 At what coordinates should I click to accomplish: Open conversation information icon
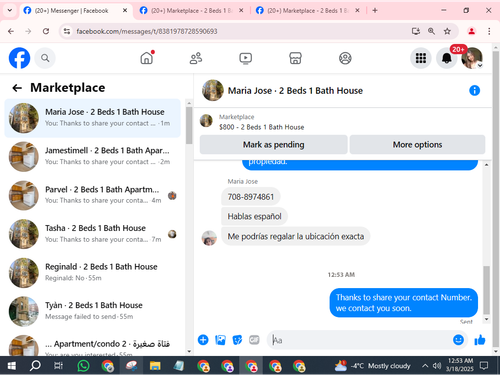pyautogui.click(x=474, y=90)
